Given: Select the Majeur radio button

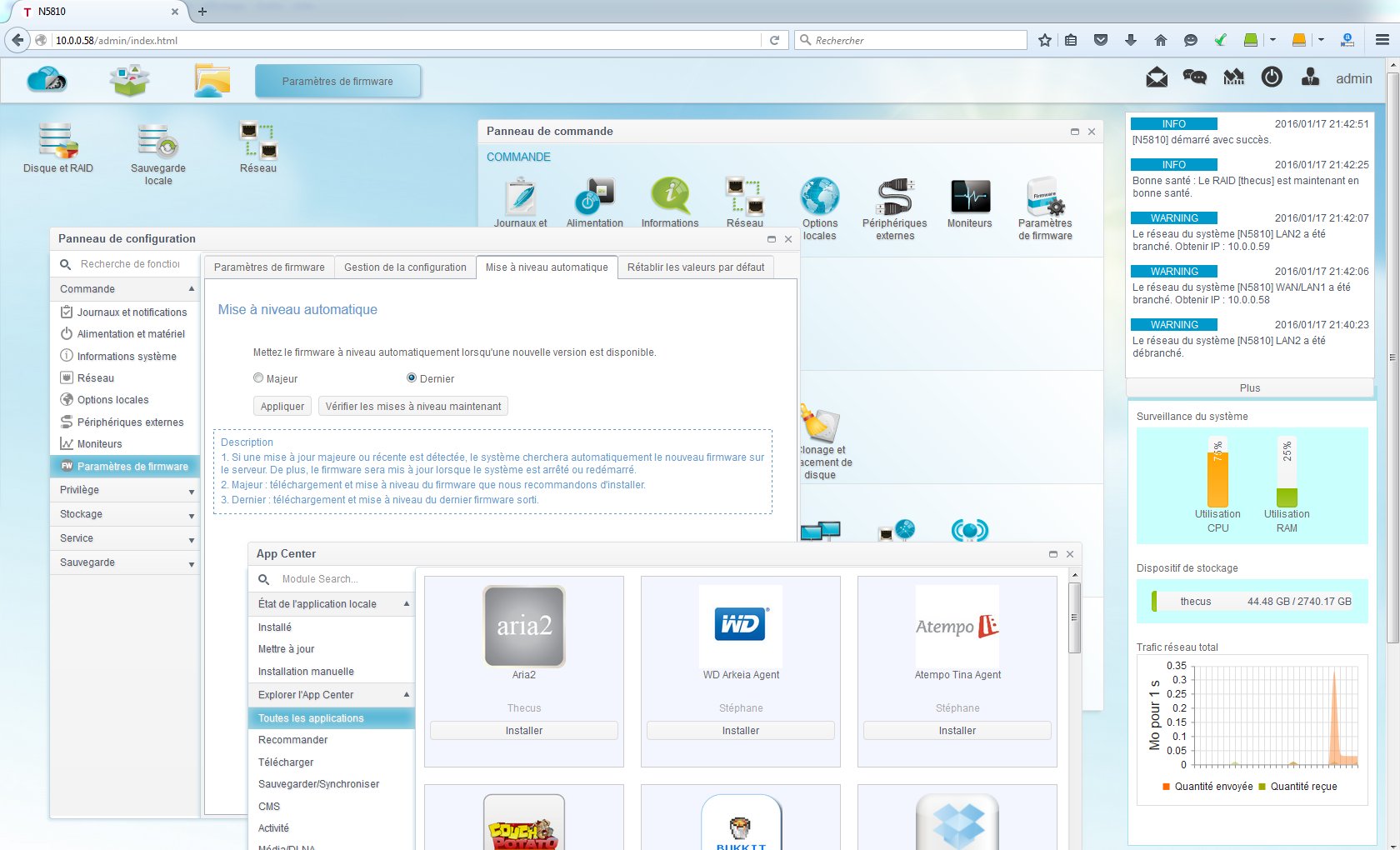Looking at the screenshot, I should pos(258,378).
